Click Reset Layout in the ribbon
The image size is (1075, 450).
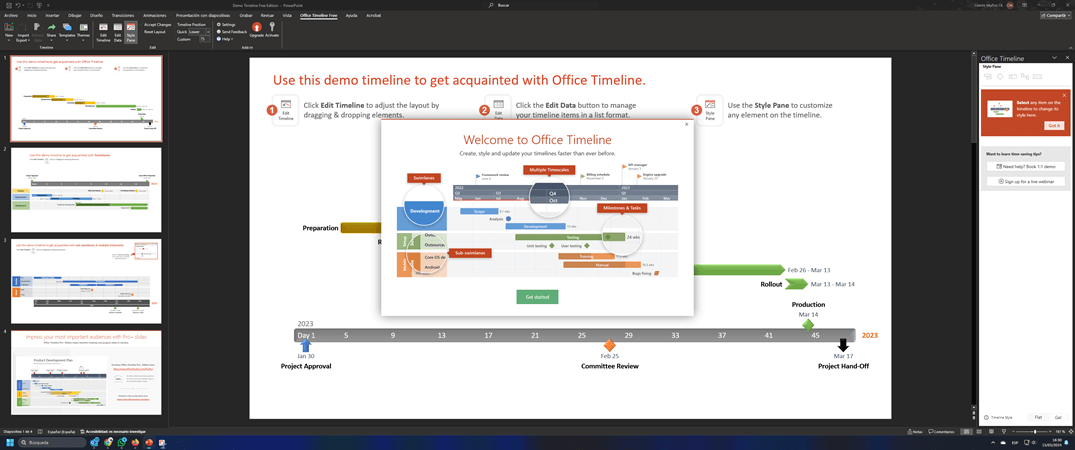[x=155, y=32]
